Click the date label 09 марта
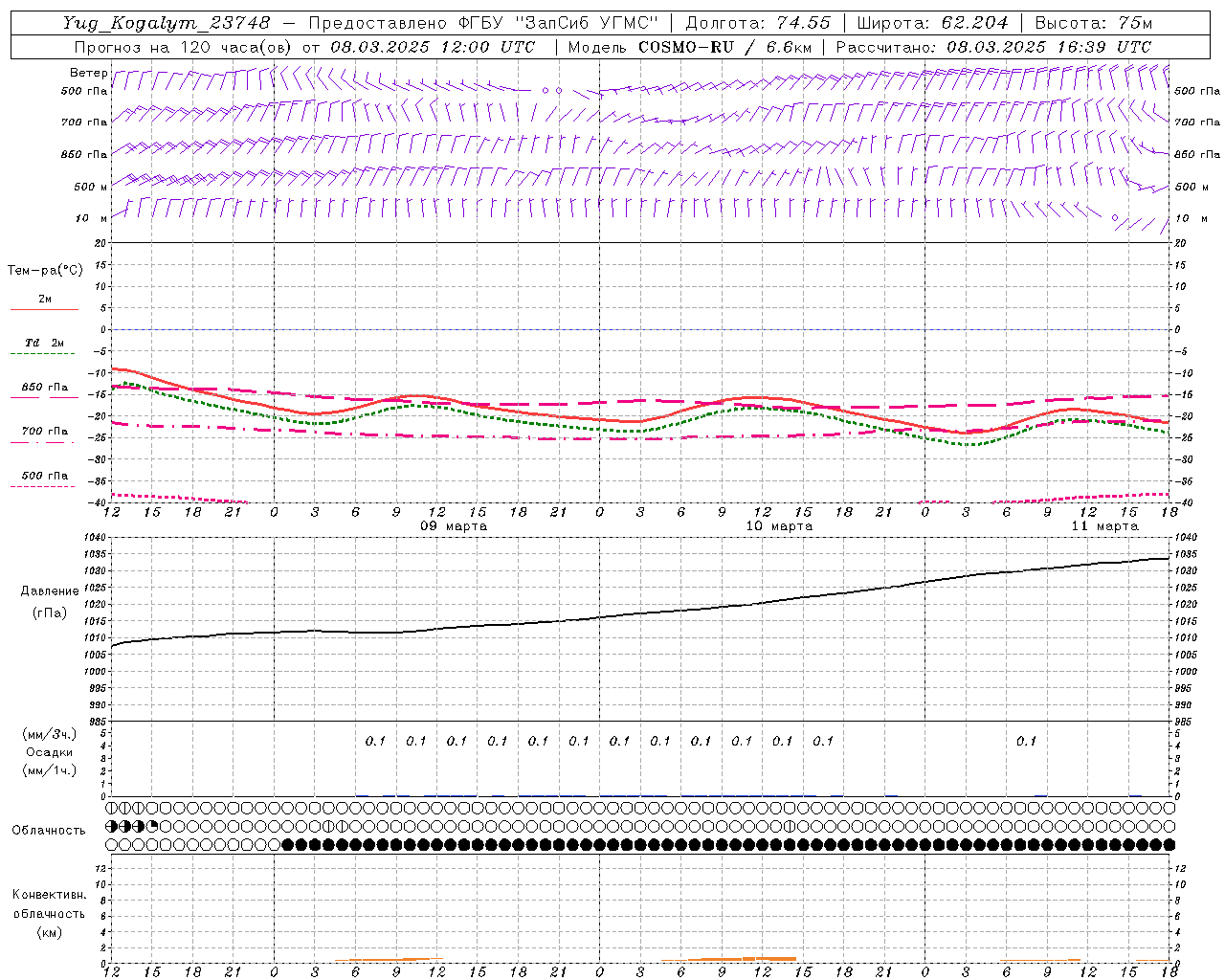Viewport: 1225px width, 980px height. (x=454, y=526)
